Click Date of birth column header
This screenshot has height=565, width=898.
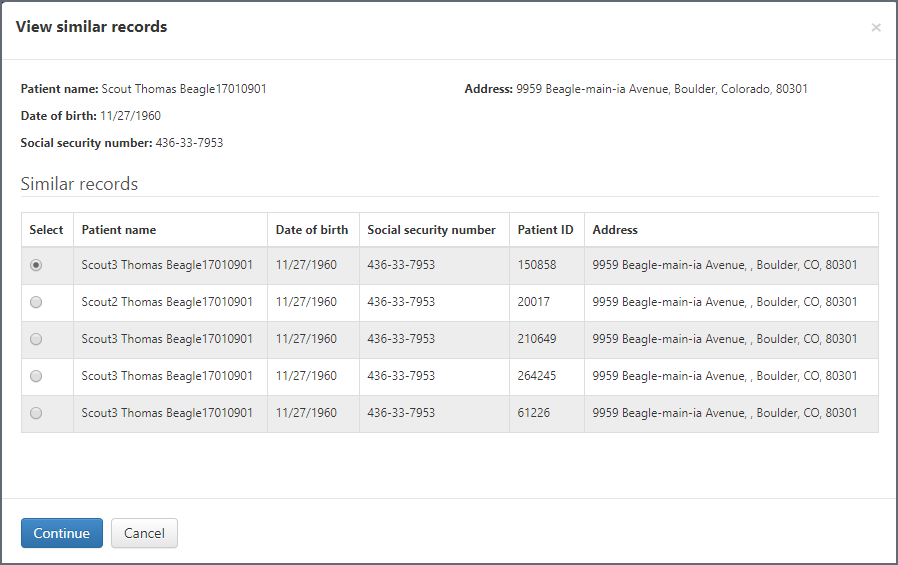coord(312,230)
